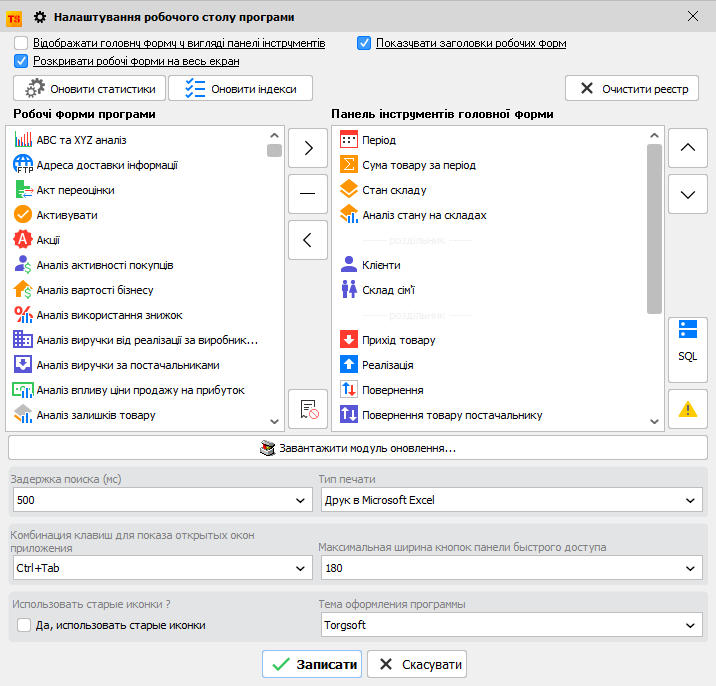Click Завантажити модуль оновлення button
The image size is (716, 686).
358,448
